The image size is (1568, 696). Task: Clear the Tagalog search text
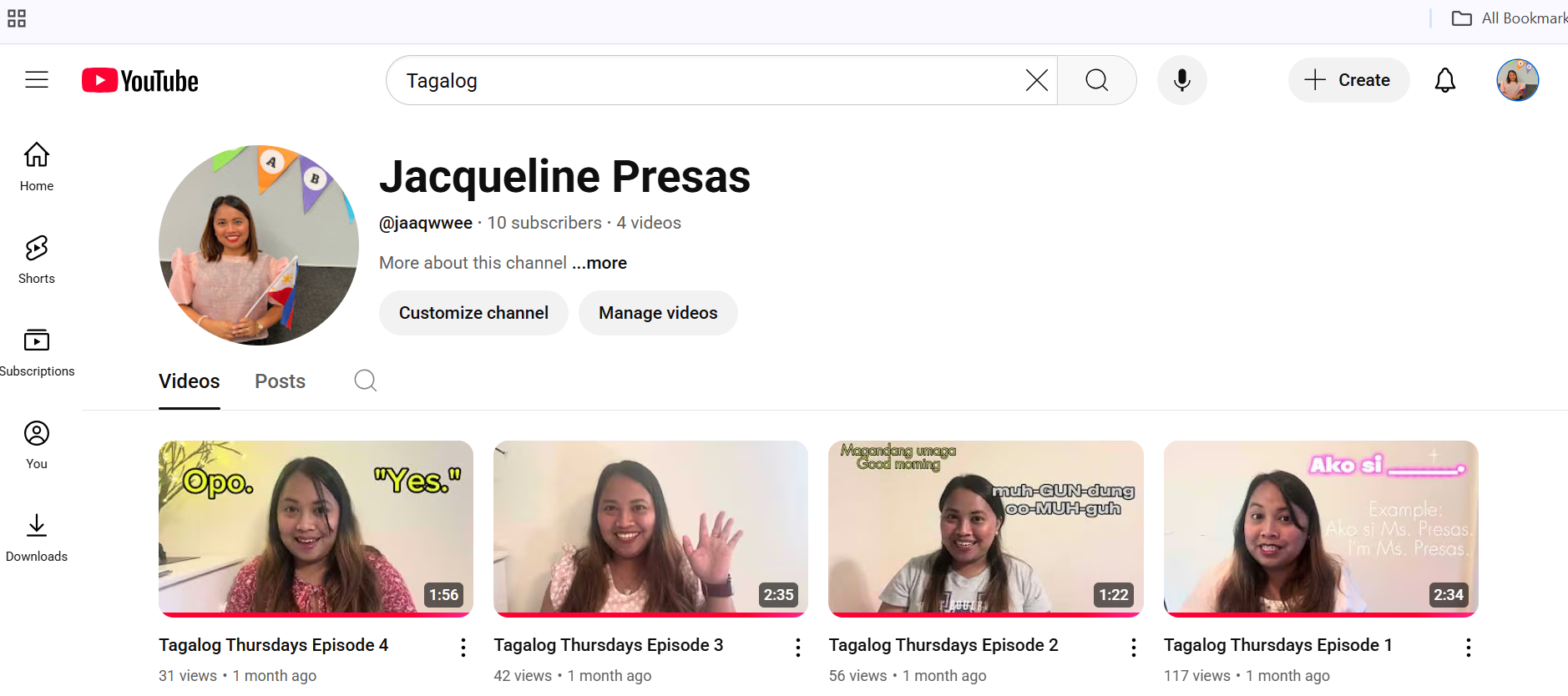(x=1036, y=80)
